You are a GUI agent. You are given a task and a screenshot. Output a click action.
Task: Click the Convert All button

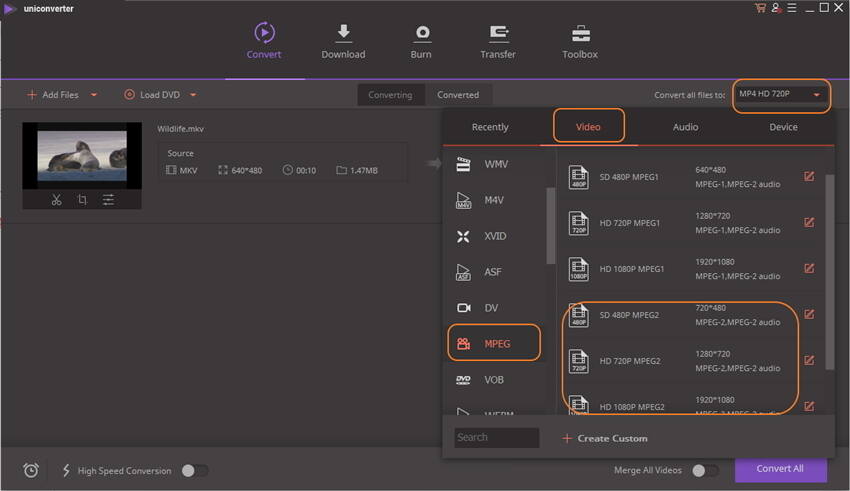(781, 469)
